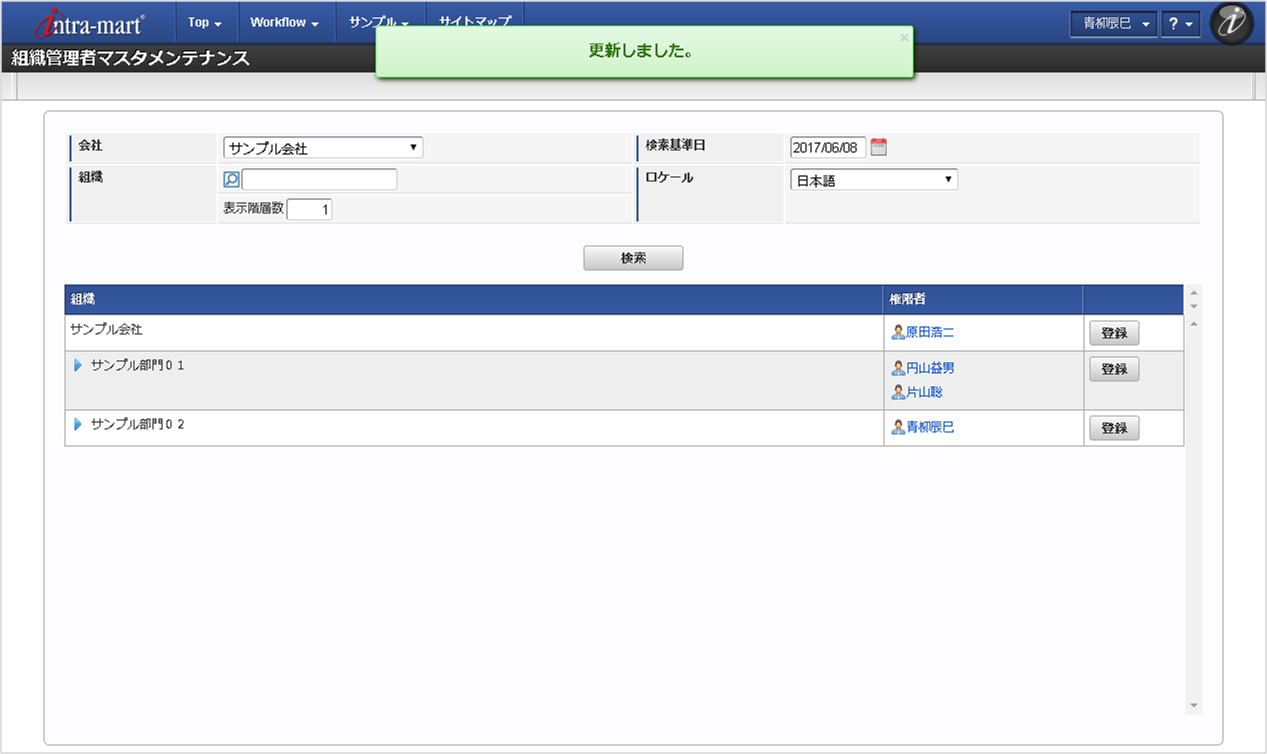Click the organization search magnifier icon
Screen dimensions: 1267x754
click(x=231, y=180)
